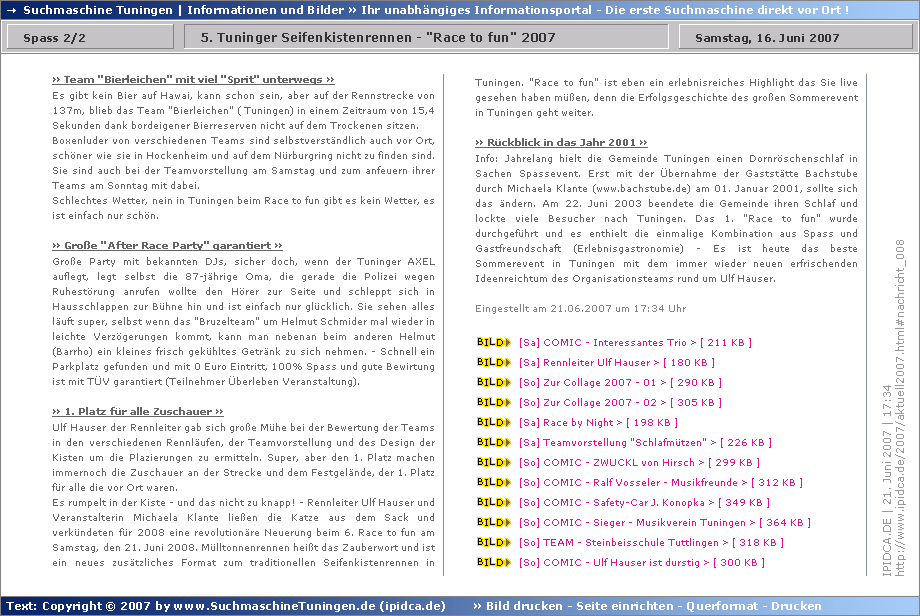Click BILD icon for Safety-Car J. Konopka

tap(493, 502)
